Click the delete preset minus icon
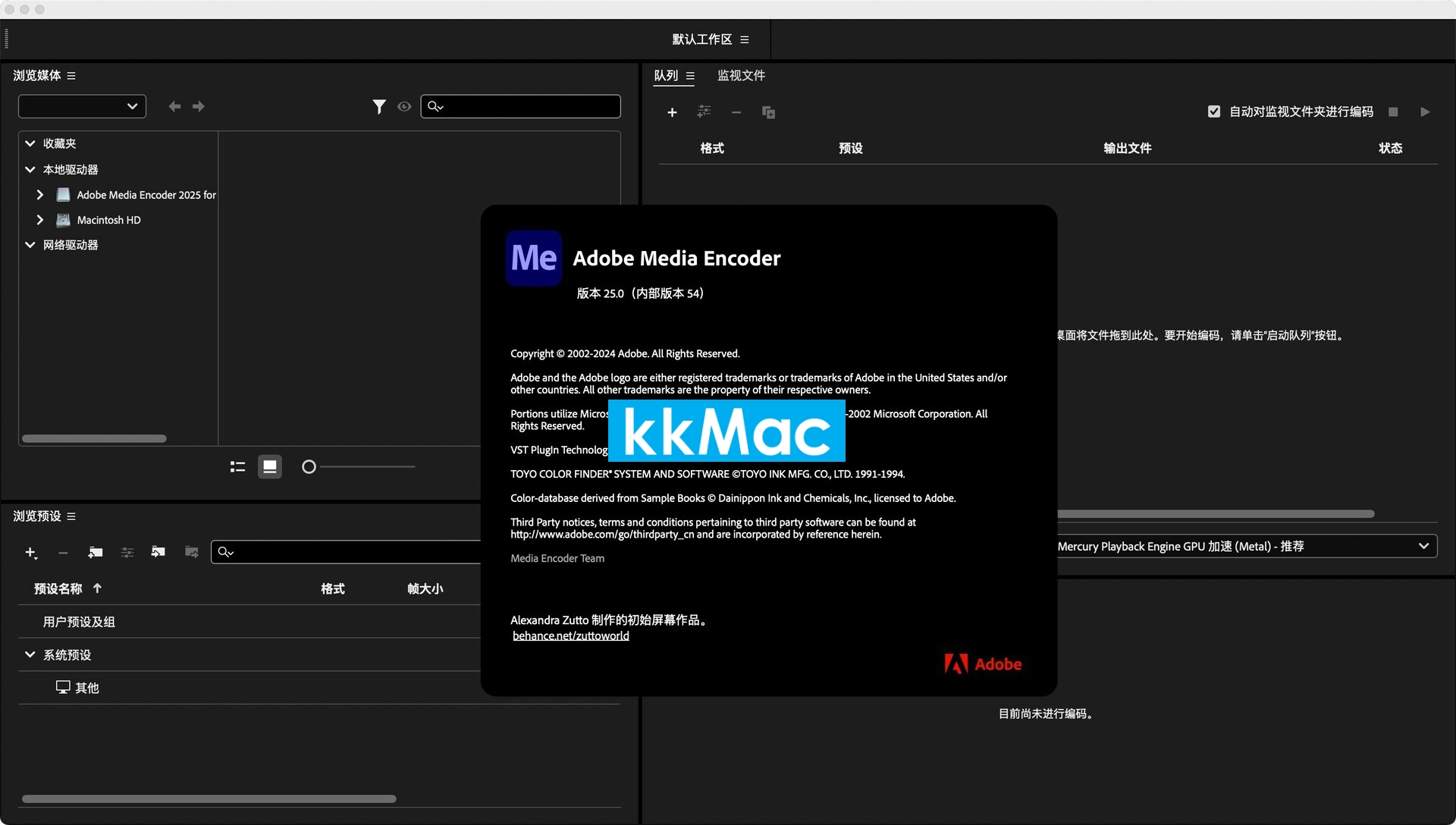Viewport: 1456px width, 825px height. [63, 553]
